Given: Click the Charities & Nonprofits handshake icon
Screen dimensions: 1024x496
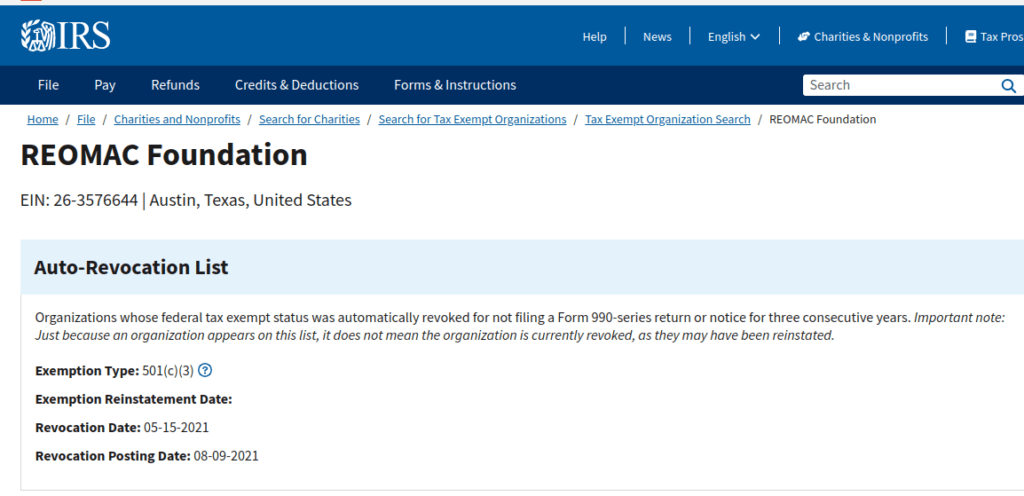Looking at the screenshot, I should point(803,37).
